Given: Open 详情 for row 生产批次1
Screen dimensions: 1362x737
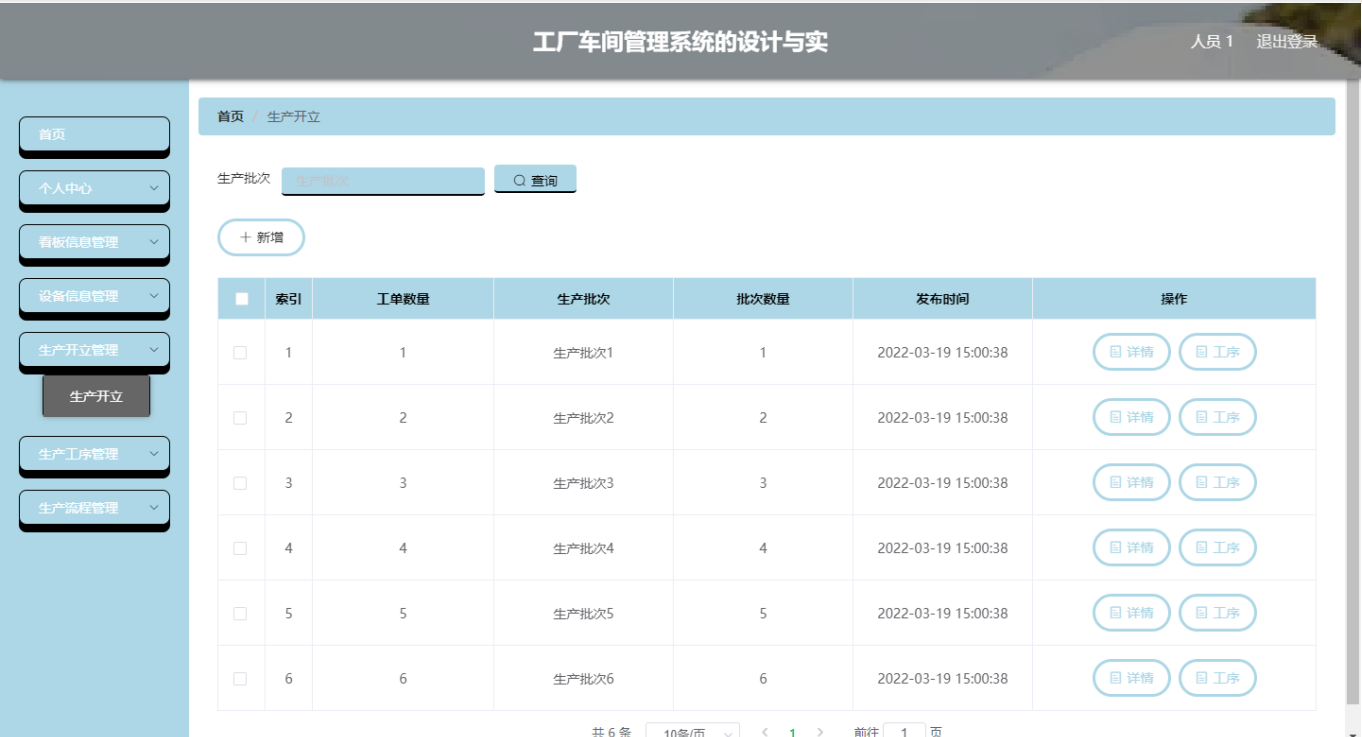Looking at the screenshot, I should coord(1131,352).
